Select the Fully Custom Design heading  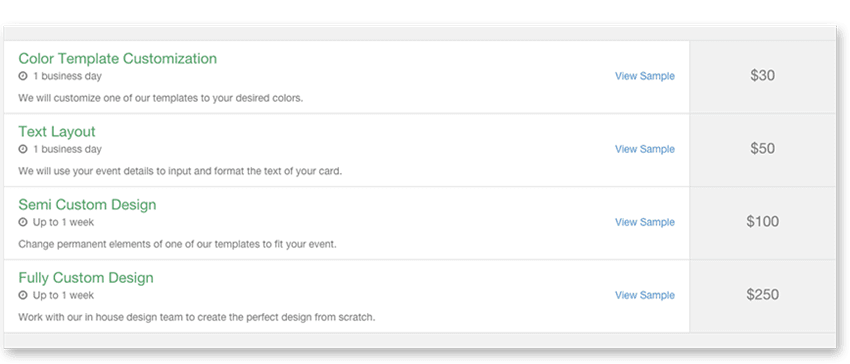[x=86, y=278]
